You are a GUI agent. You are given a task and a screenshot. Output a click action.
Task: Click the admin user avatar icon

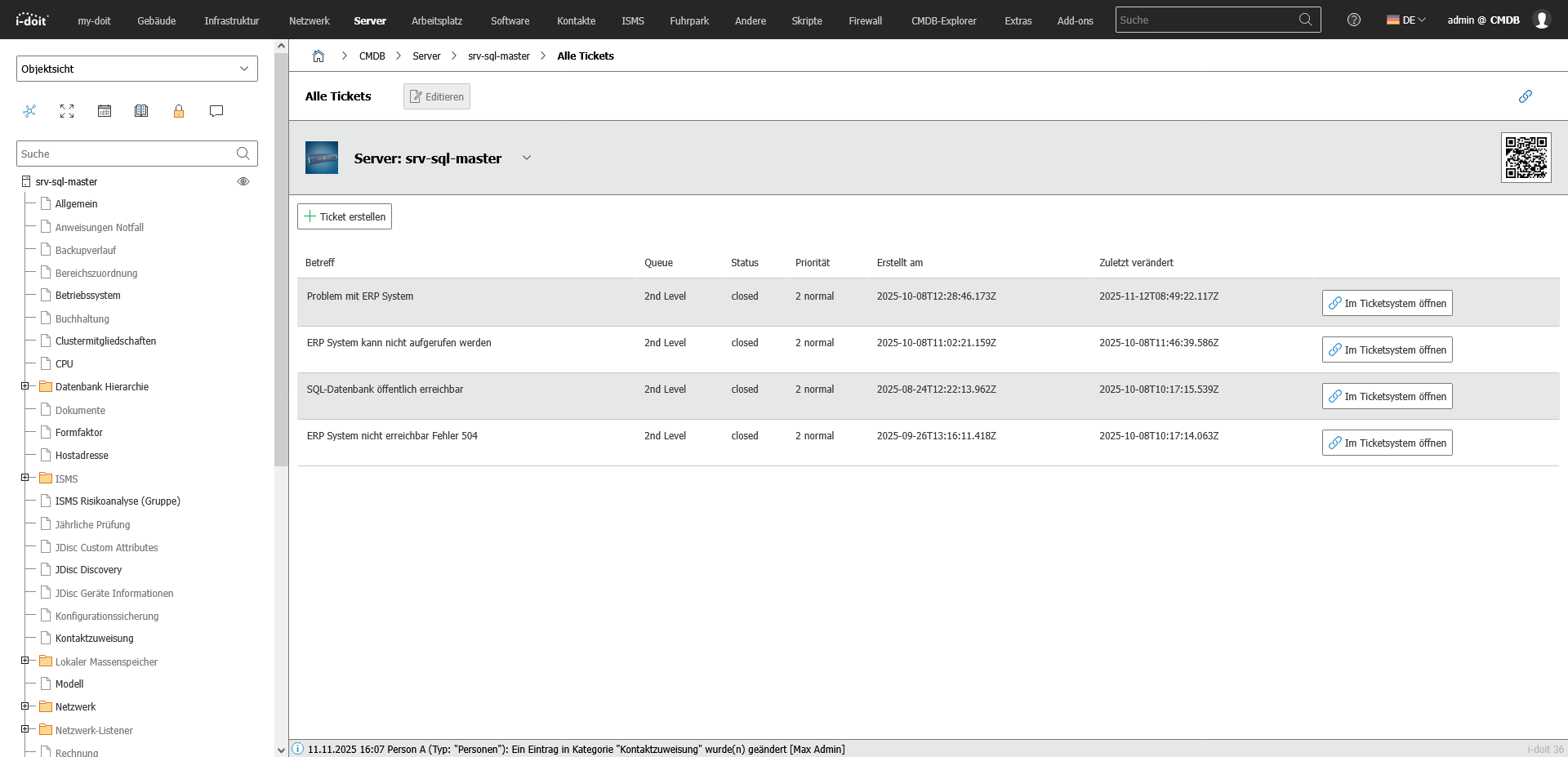(1541, 20)
